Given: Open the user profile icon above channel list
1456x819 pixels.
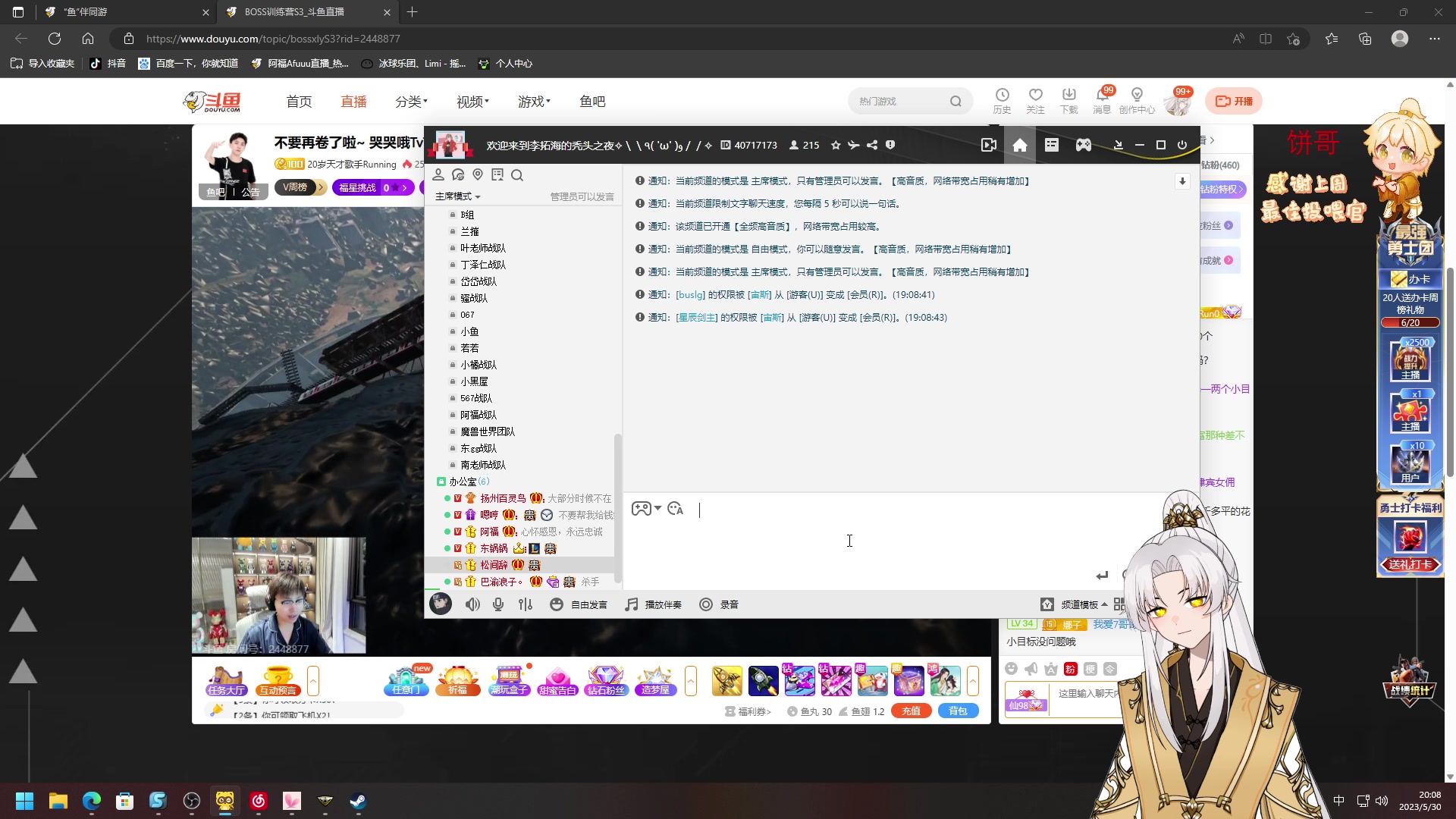Looking at the screenshot, I should [438, 175].
